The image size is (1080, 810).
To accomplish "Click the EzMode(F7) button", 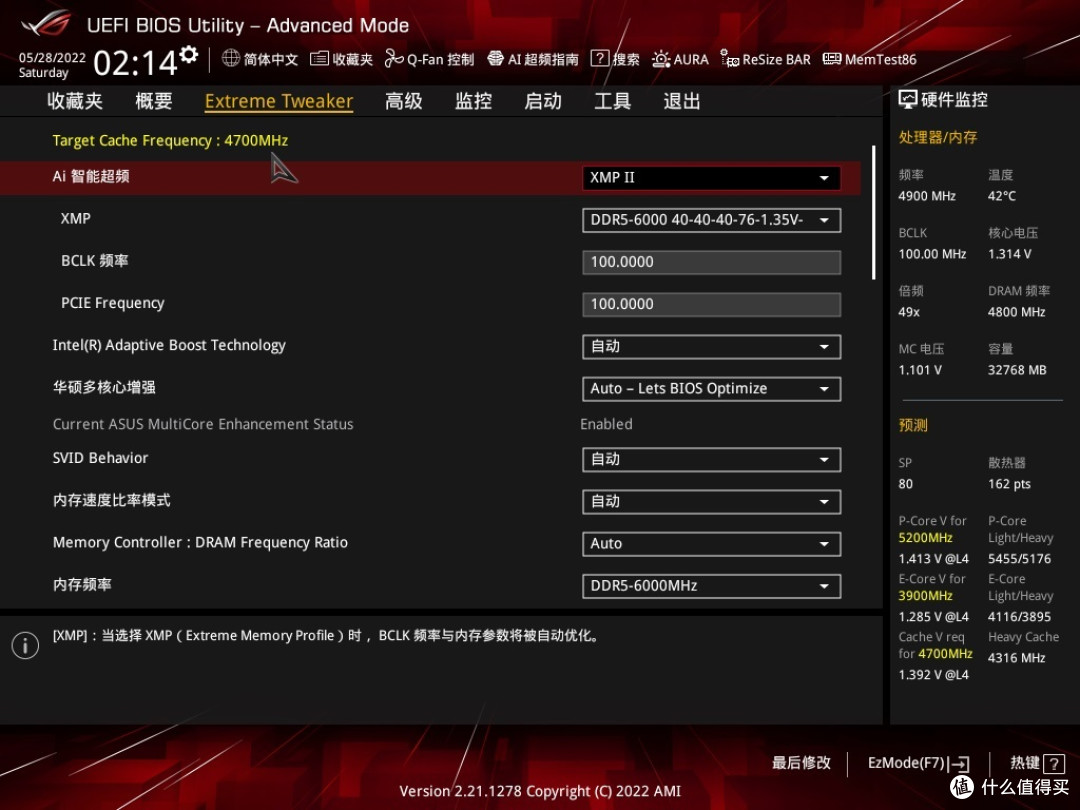I will pyautogui.click(x=918, y=763).
